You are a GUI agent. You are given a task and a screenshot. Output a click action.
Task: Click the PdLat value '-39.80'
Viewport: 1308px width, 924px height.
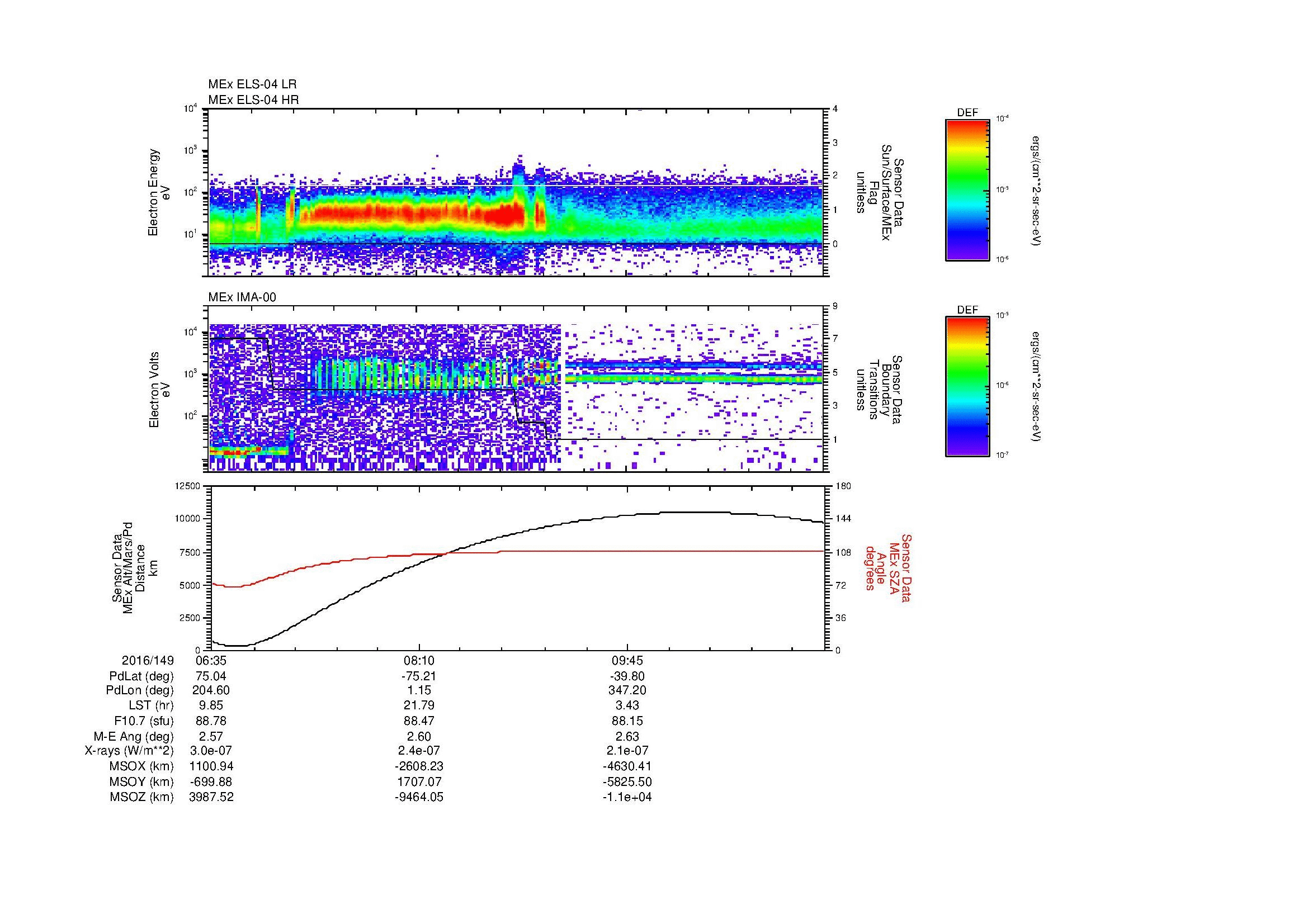[627, 676]
